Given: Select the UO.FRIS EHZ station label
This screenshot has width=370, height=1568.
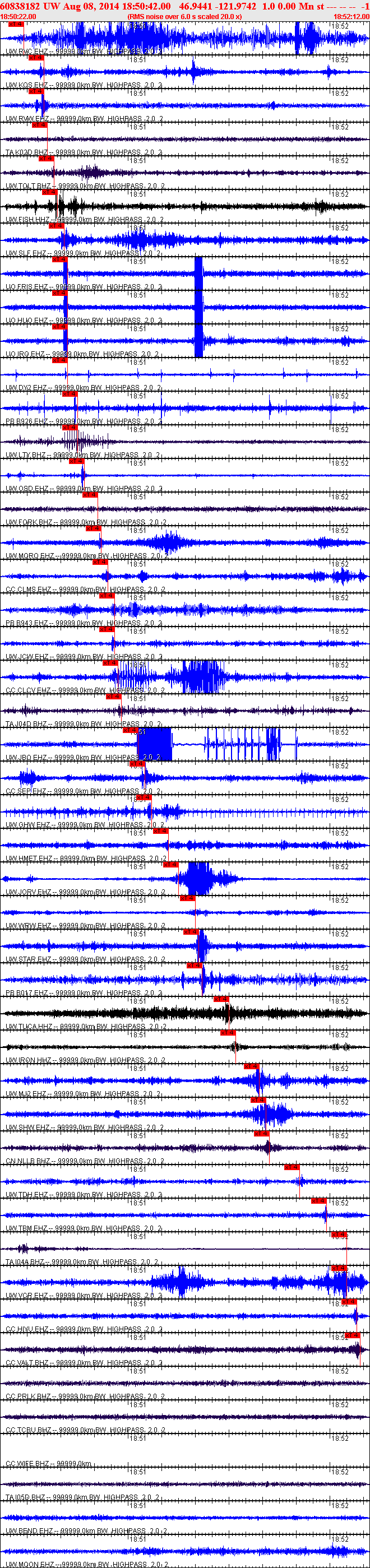Looking at the screenshot, I should [27, 287].
